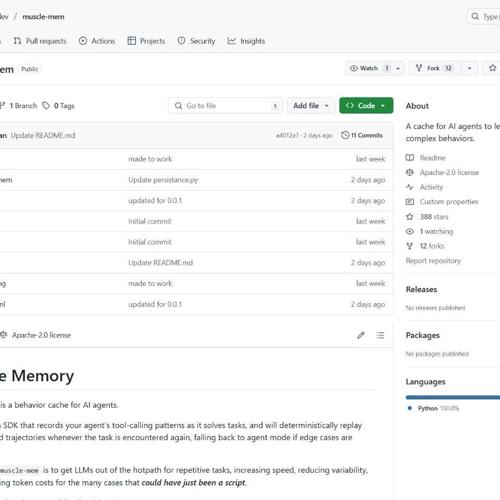Click the Insights graph icon in the nav
The height and width of the screenshot is (500, 500).
click(x=232, y=41)
